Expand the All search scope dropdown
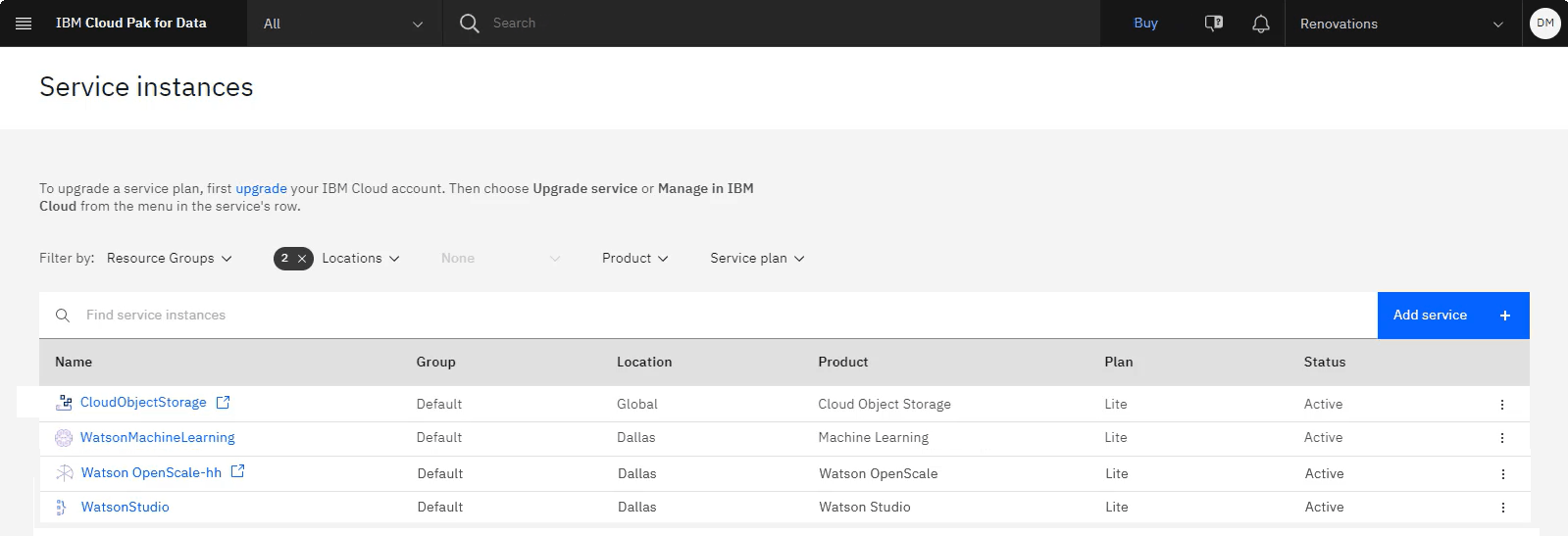This screenshot has height=536, width=1568. [343, 24]
